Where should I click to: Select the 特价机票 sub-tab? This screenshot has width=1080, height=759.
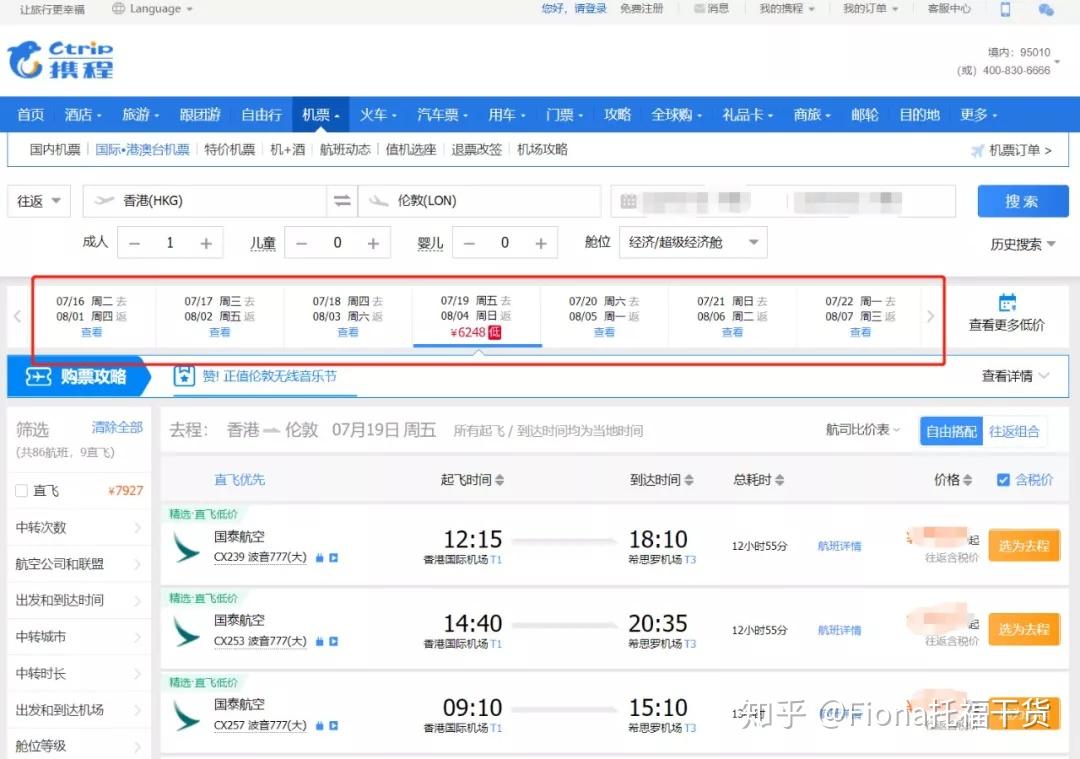tap(229, 149)
